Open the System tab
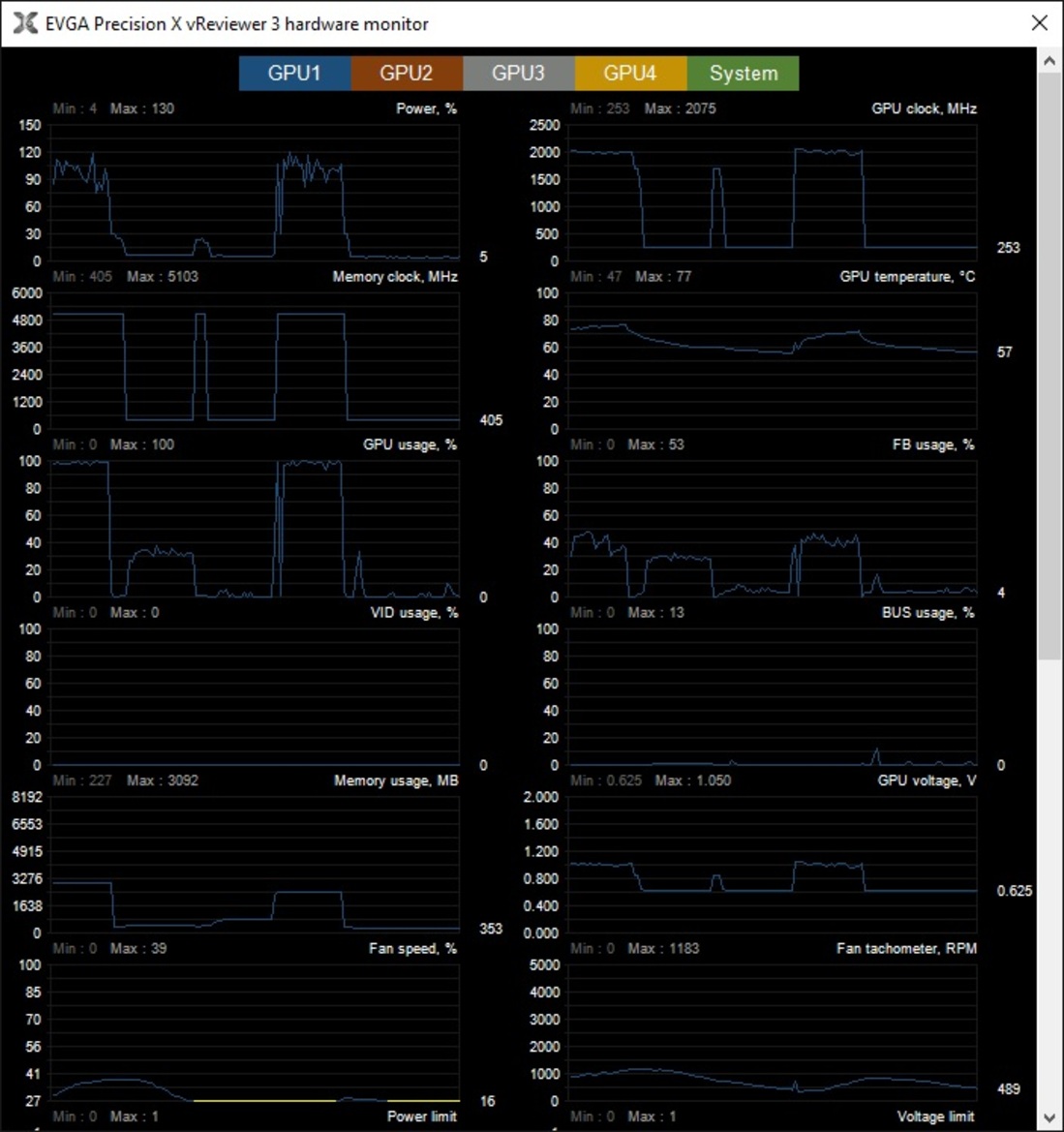 [743, 73]
